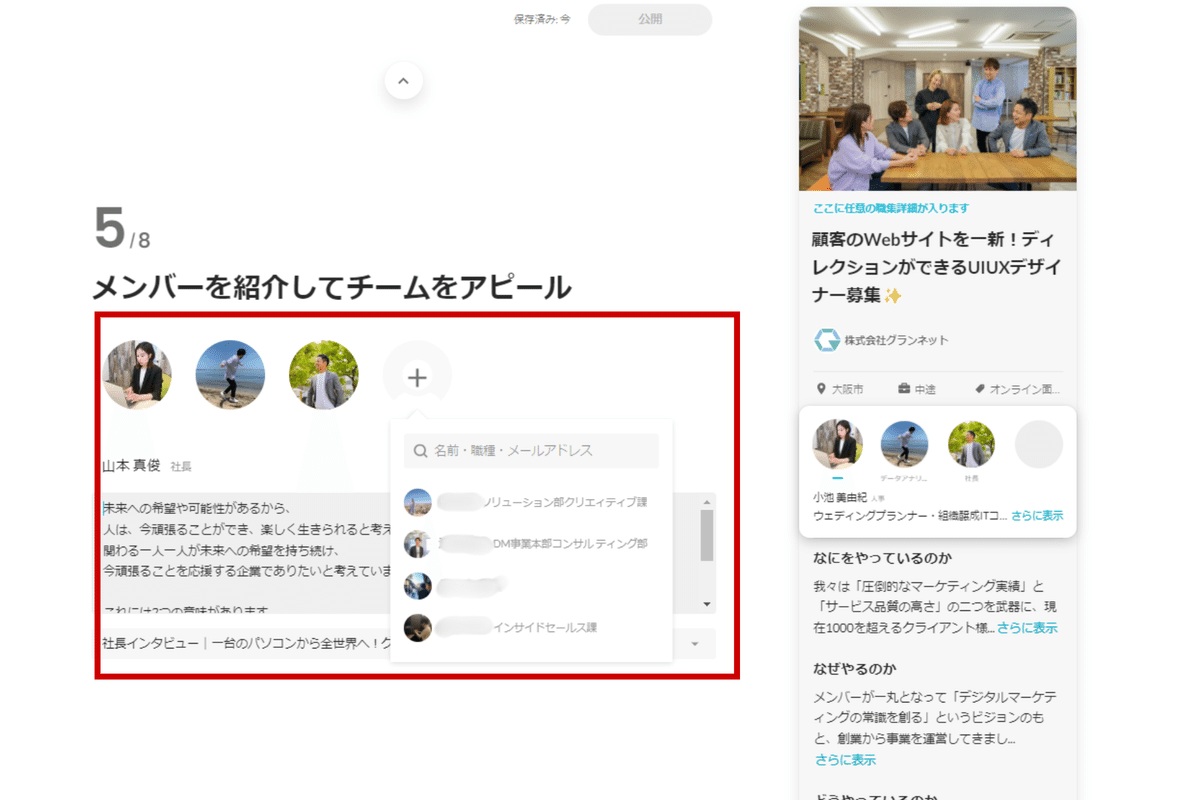Open the ここに任意の職種詳細が入ります link
The width and height of the screenshot is (1200, 800).
[x=891, y=208]
